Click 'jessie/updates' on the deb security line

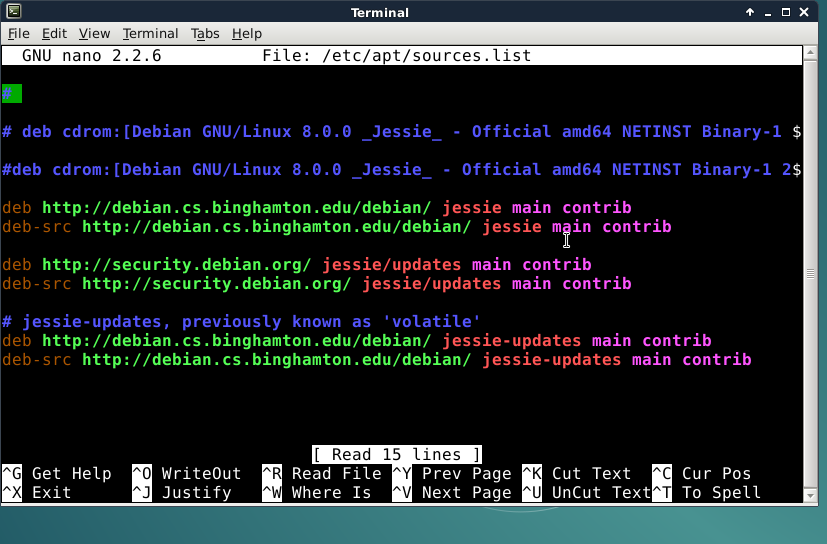[391, 265]
